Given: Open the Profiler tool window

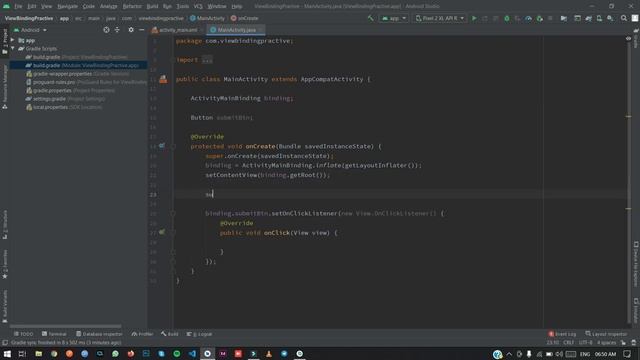Looking at the screenshot, I should [142, 334].
